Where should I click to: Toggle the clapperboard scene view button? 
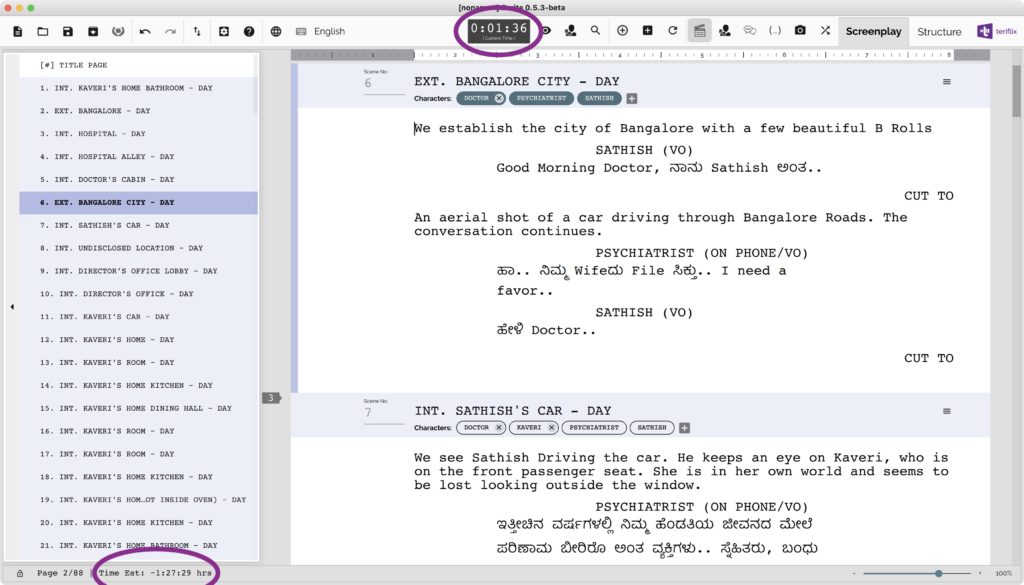(700, 31)
